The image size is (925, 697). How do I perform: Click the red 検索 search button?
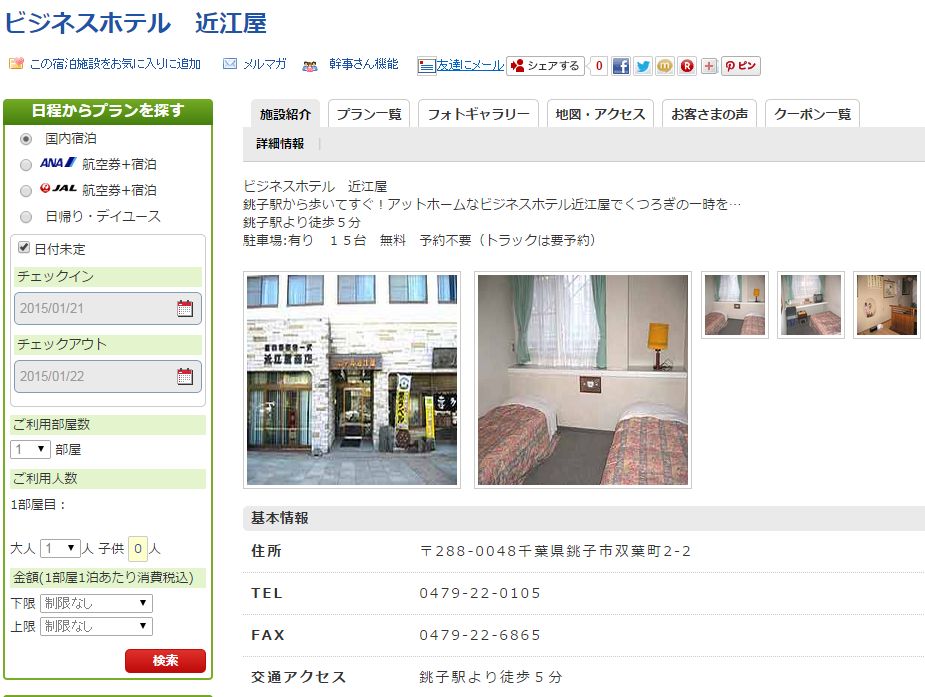pyautogui.click(x=165, y=661)
